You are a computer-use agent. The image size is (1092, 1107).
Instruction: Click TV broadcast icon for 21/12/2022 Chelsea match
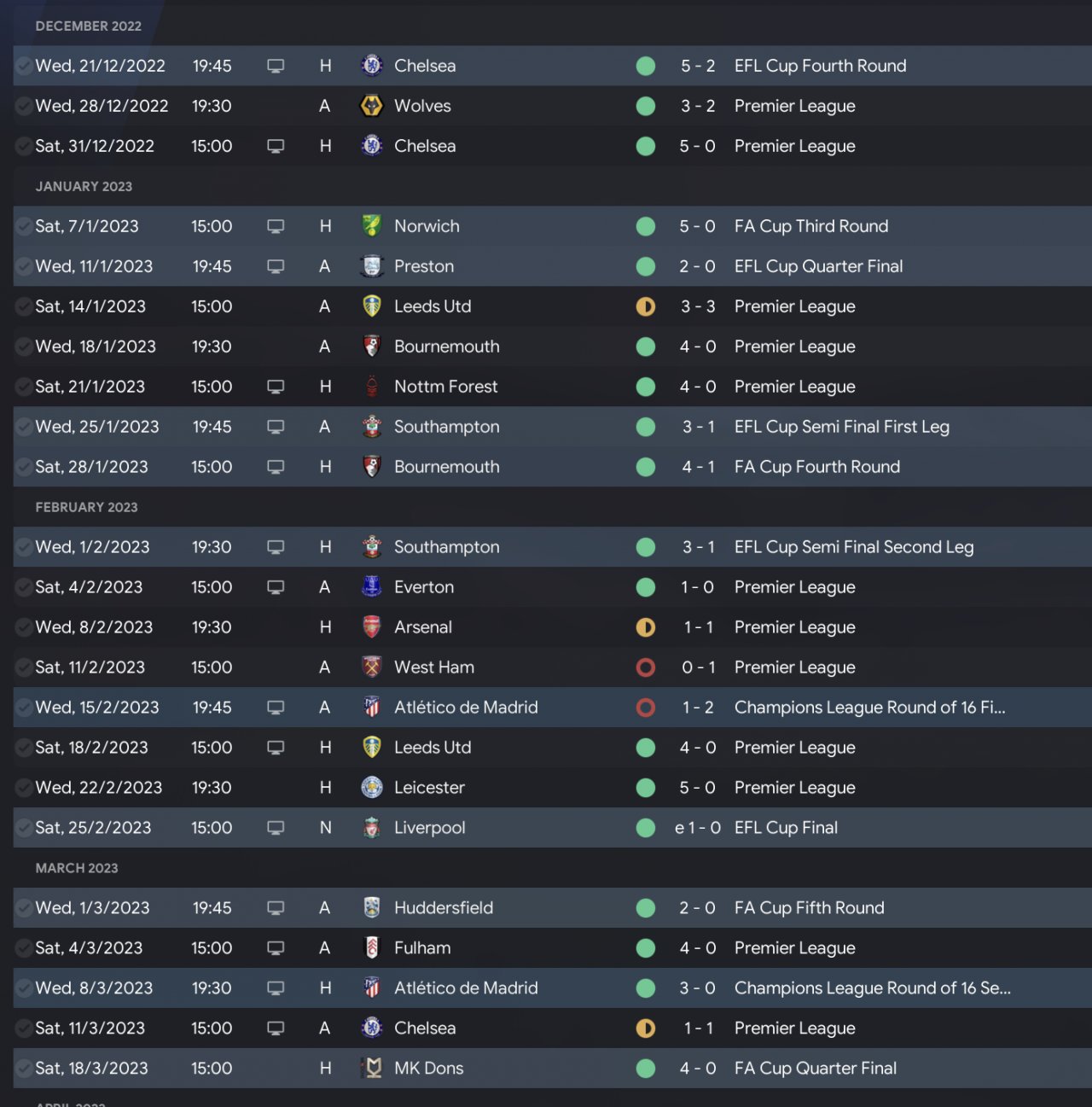point(276,66)
